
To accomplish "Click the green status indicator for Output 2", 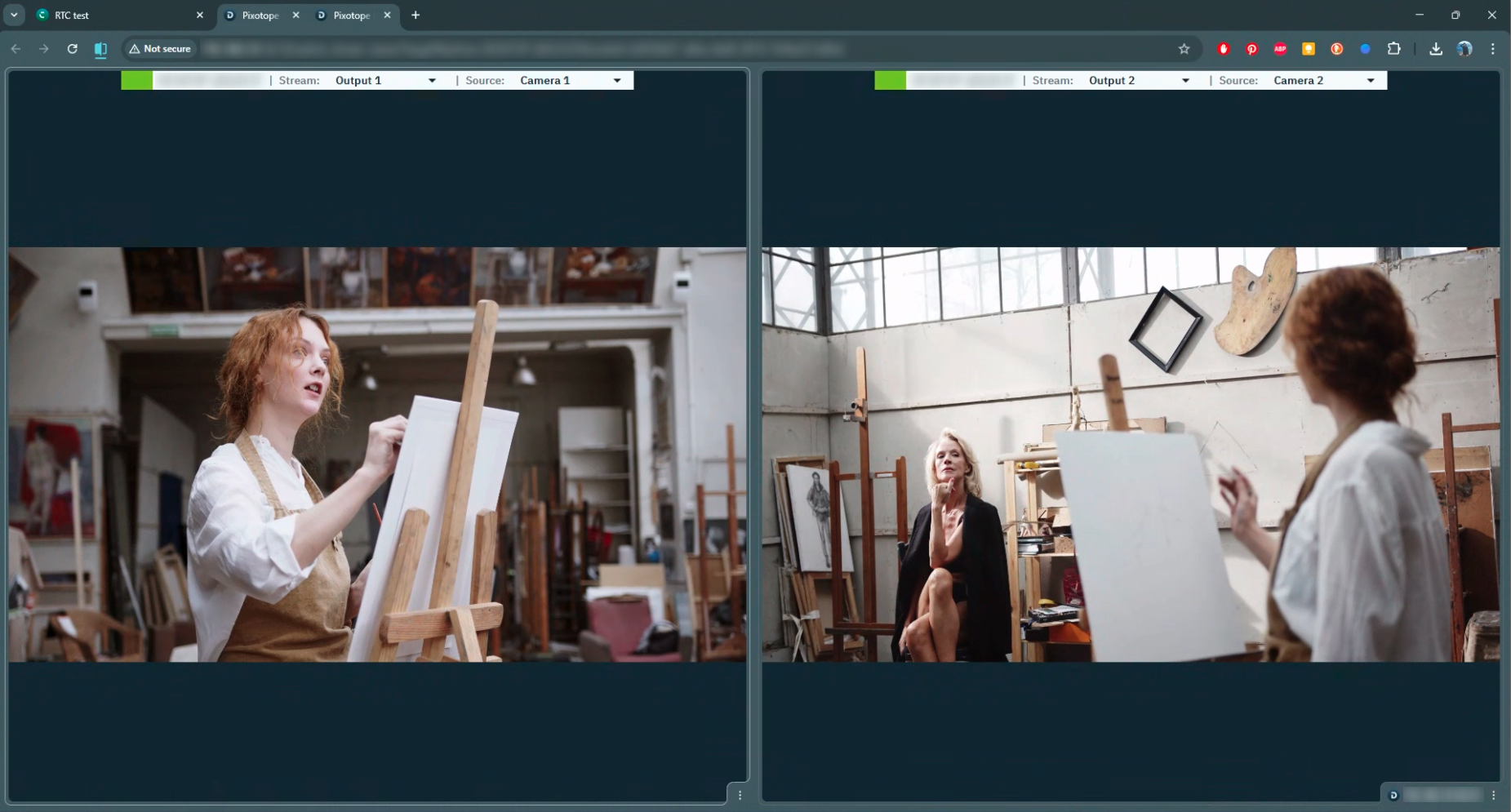I will (890, 80).
